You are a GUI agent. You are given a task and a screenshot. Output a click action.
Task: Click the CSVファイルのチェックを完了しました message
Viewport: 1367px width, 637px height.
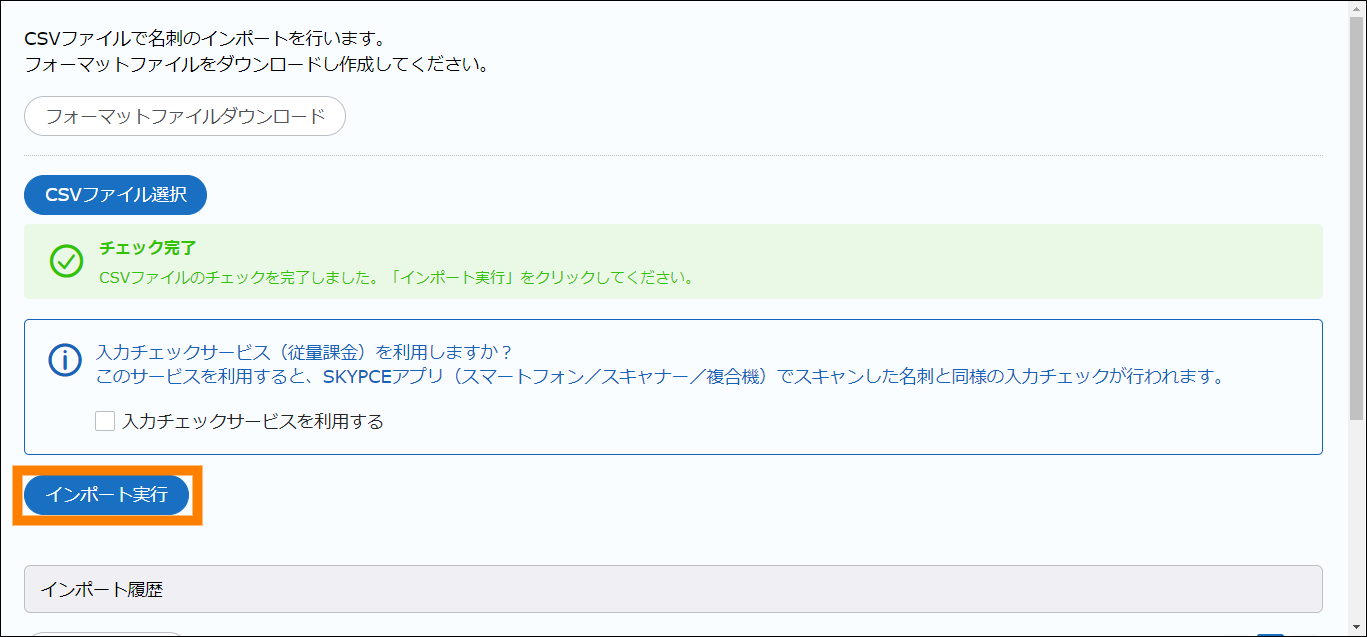point(396,277)
